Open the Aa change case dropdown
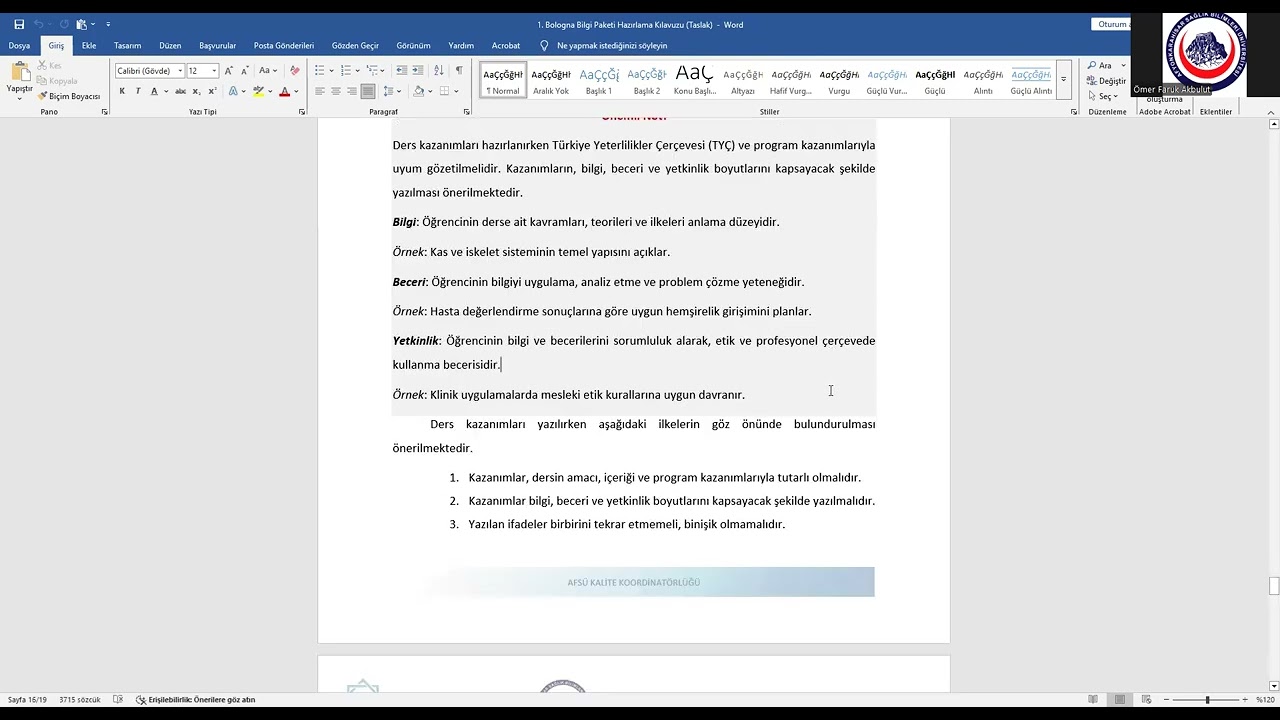 coord(268,71)
